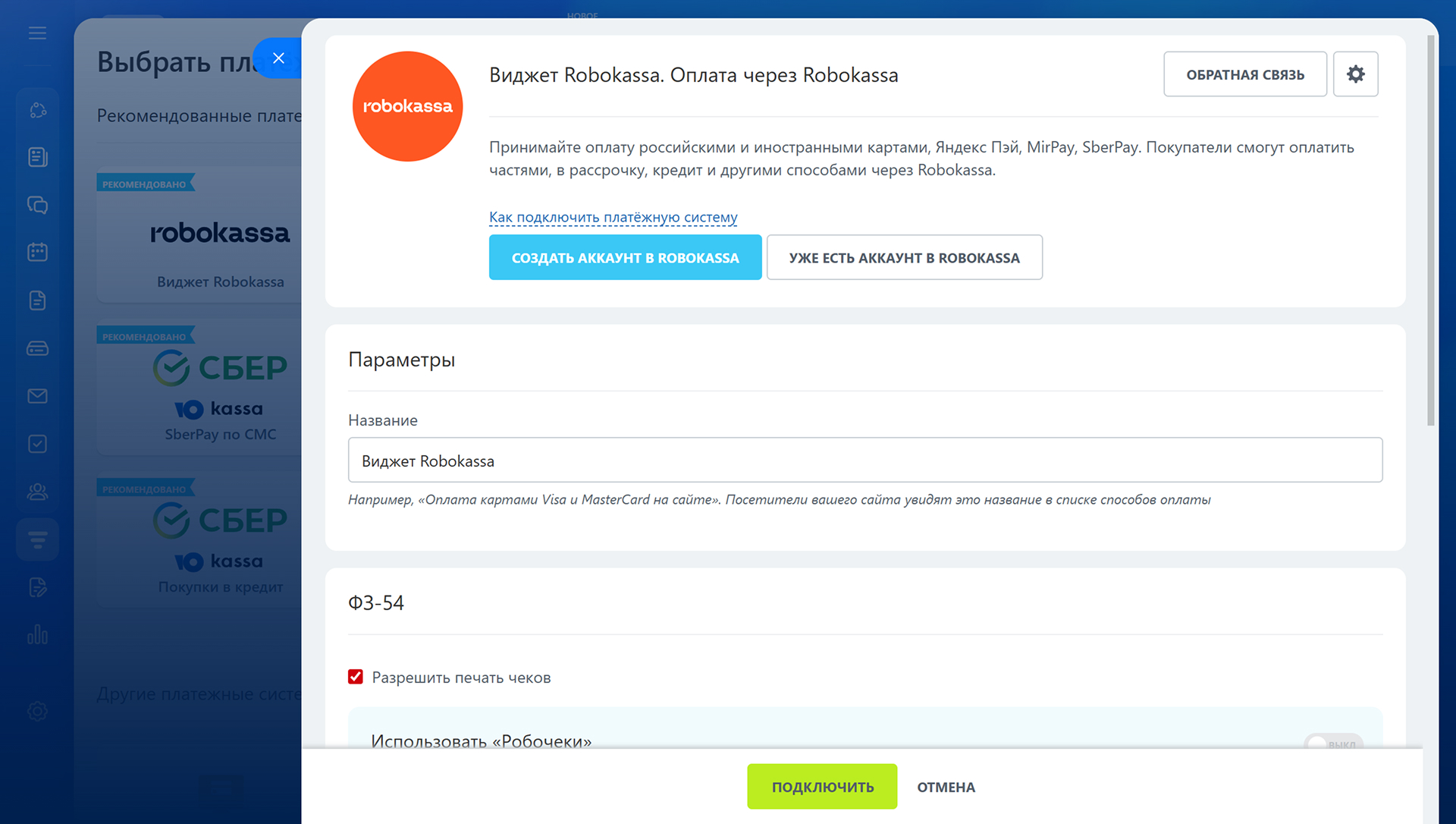Click the panel's vertical scrollbar
This screenshot has width=1456, height=824.
click(x=1430, y=228)
